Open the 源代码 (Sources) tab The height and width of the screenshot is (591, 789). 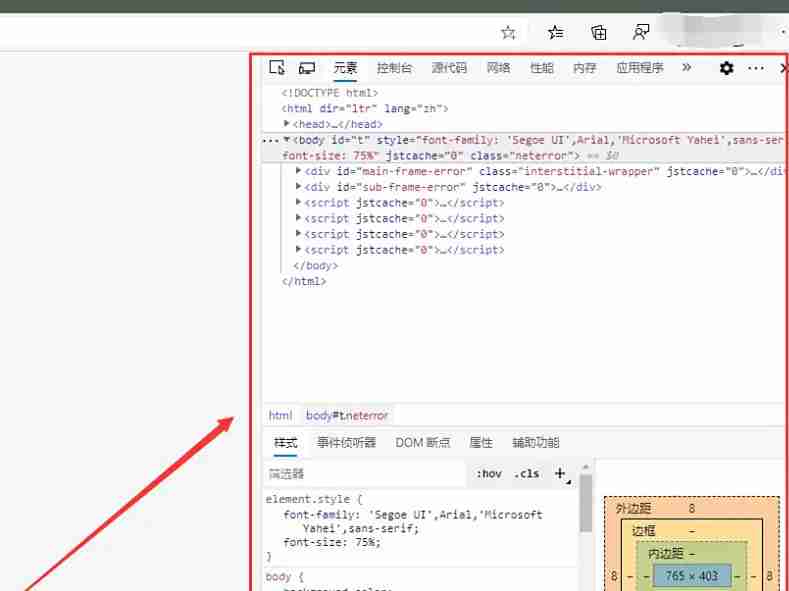[x=449, y=68]
